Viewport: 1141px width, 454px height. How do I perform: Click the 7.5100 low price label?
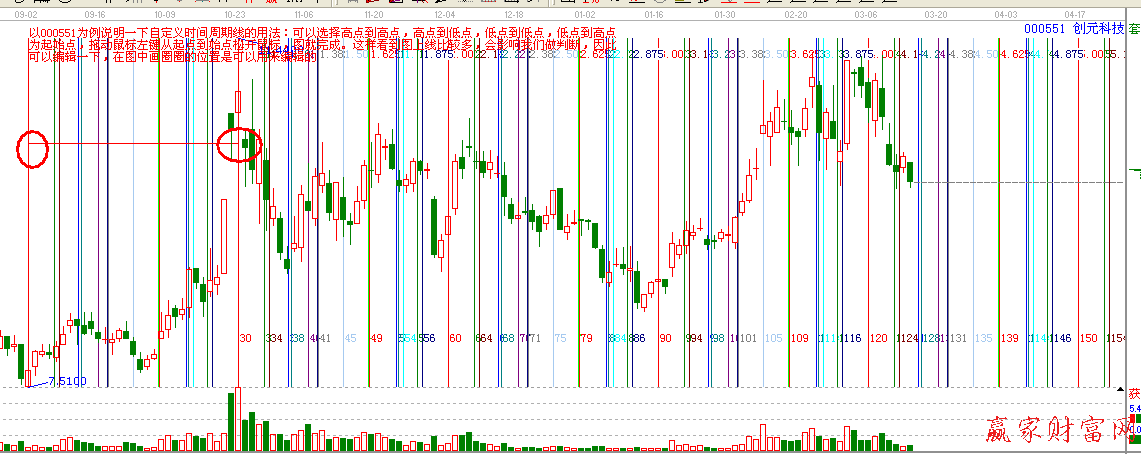pyautogui.click(x=67, y=381)
